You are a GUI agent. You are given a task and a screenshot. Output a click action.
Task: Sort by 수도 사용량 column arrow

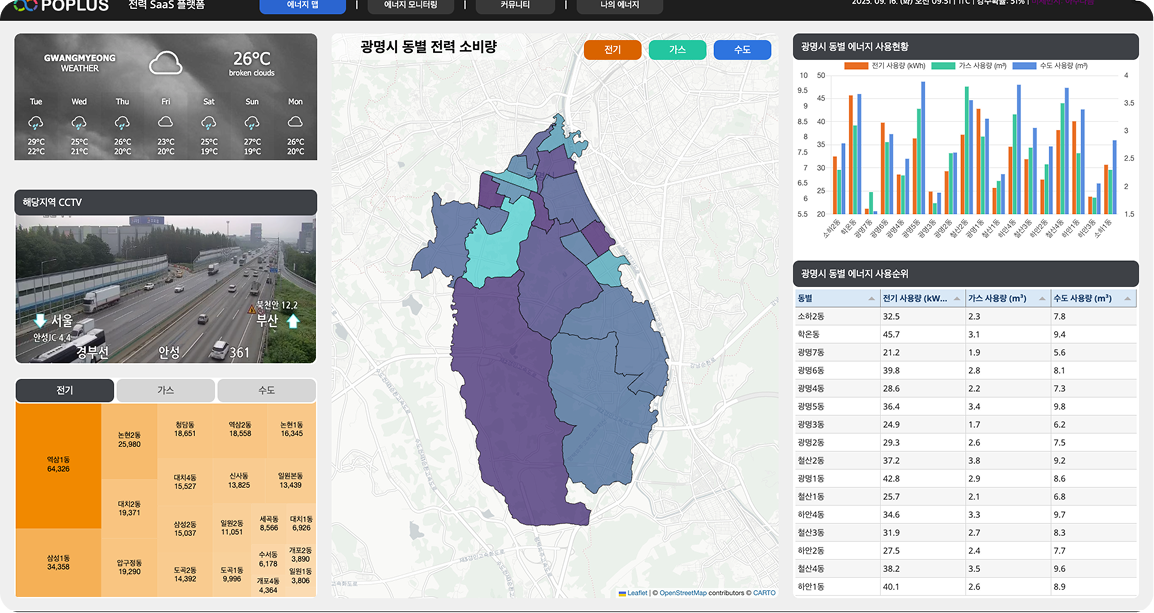point(1128,299)
